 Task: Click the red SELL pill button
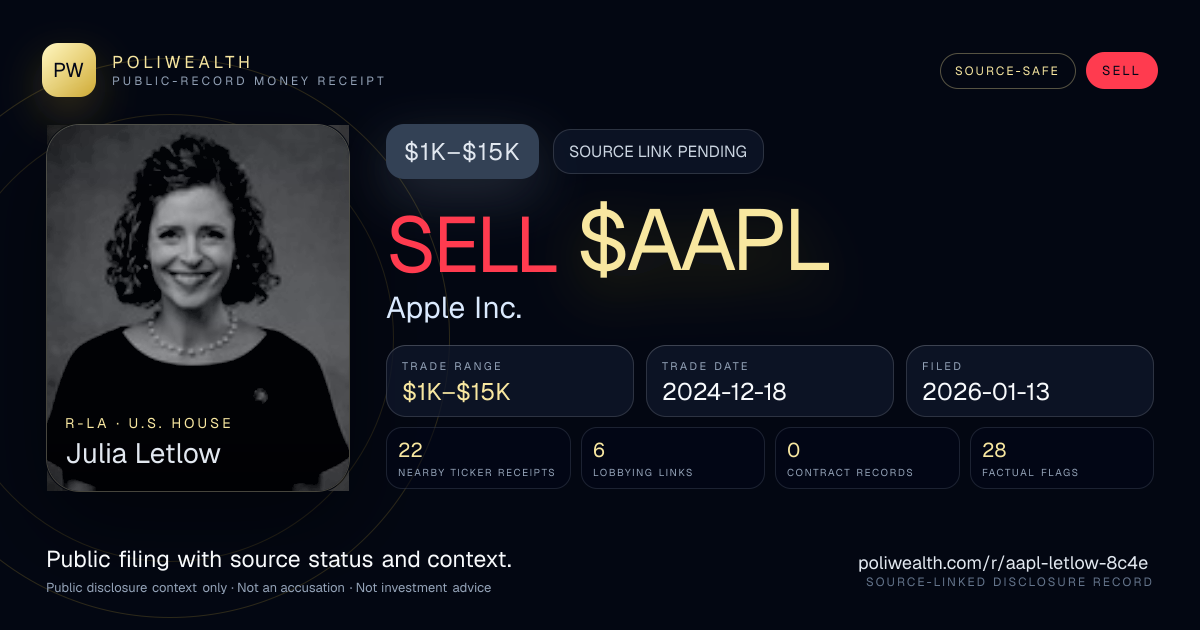click(1121, 71)
